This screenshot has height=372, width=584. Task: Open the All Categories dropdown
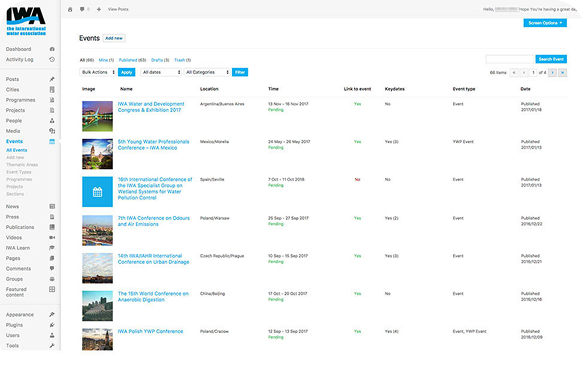(x=207, y=72)
